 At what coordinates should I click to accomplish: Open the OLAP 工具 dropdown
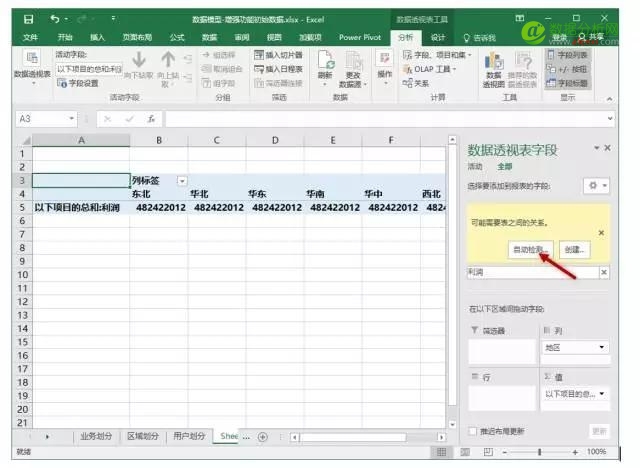click(429, 69)
